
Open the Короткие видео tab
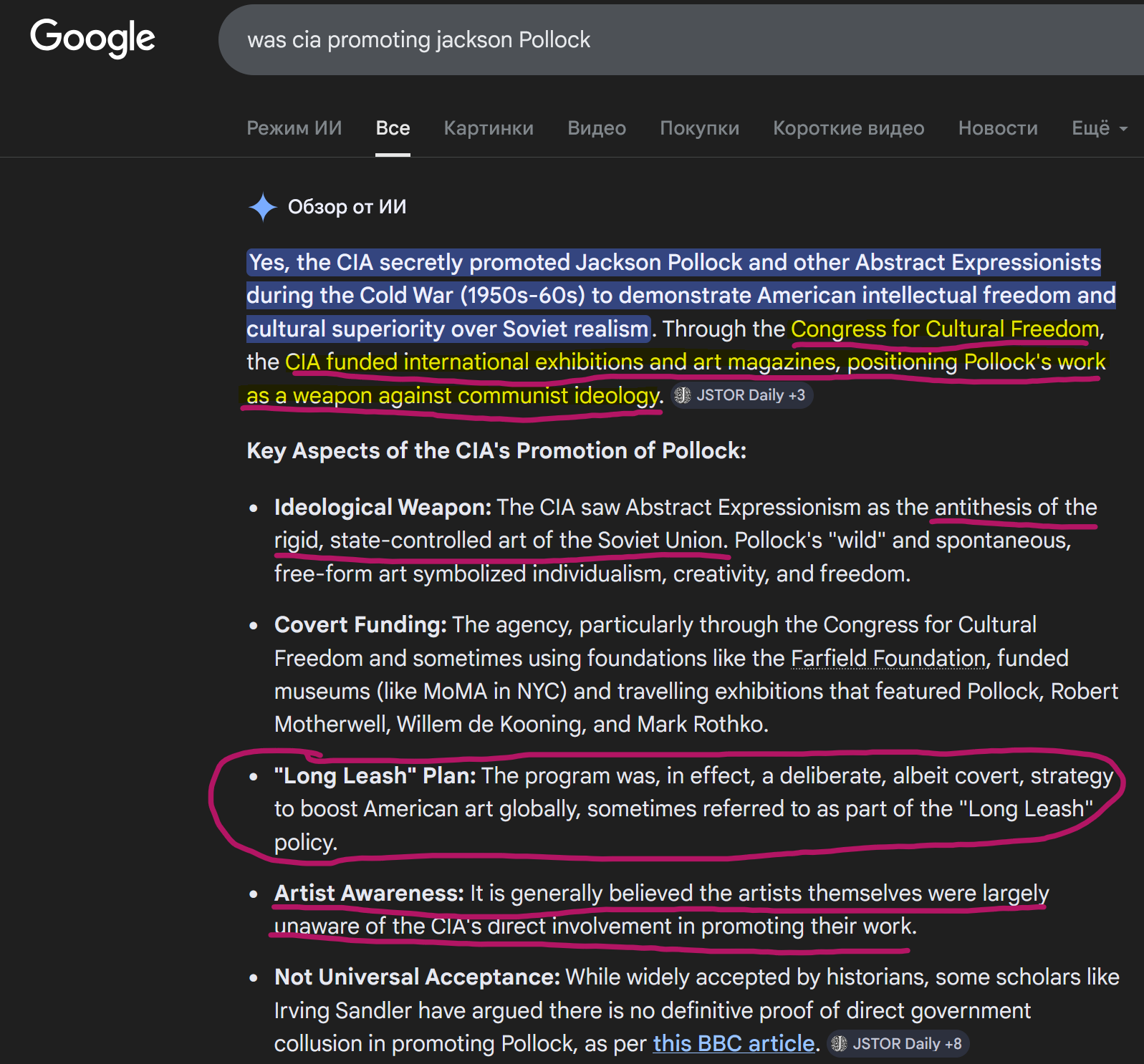(849, 128)
